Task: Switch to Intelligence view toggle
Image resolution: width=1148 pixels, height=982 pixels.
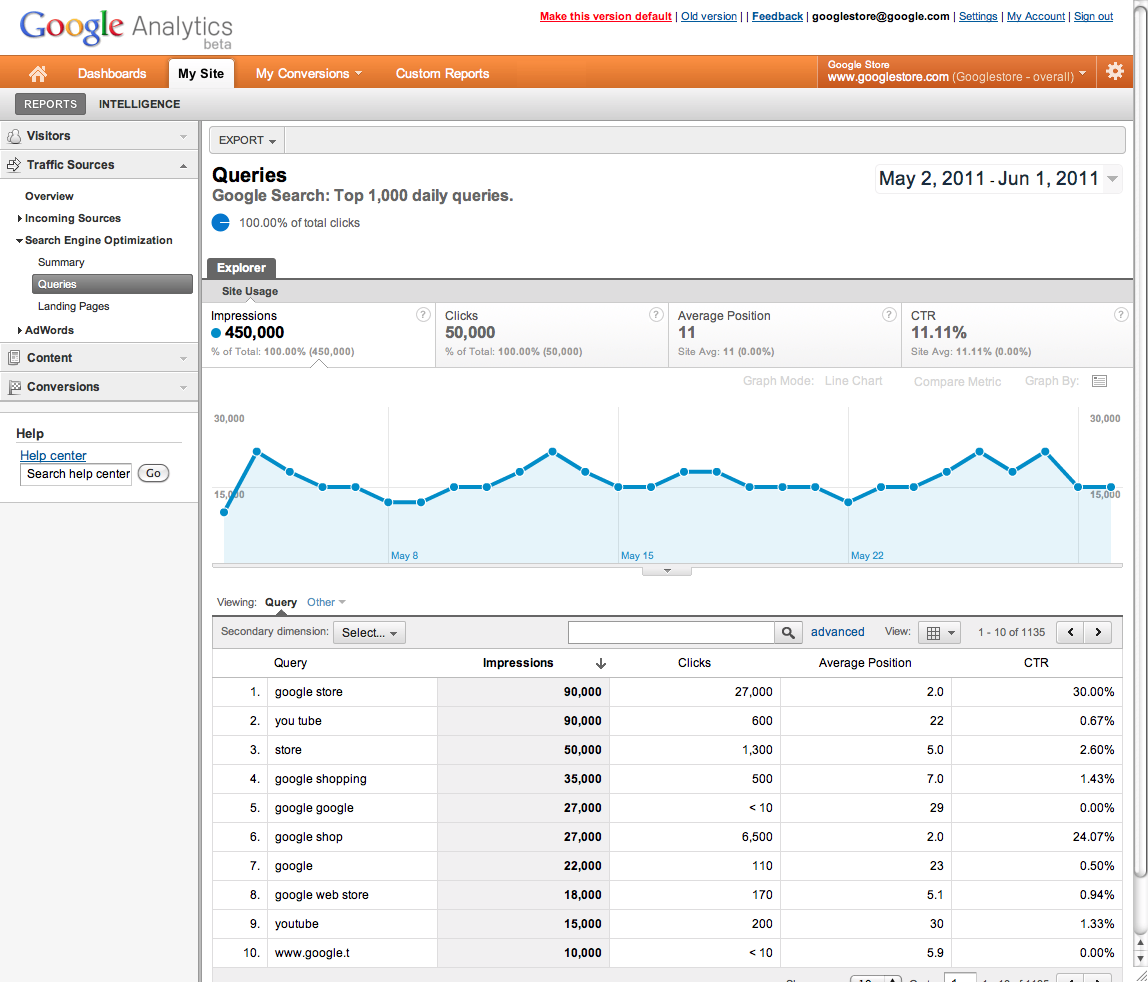Action: pyautogui.click(x=139, y=104)
